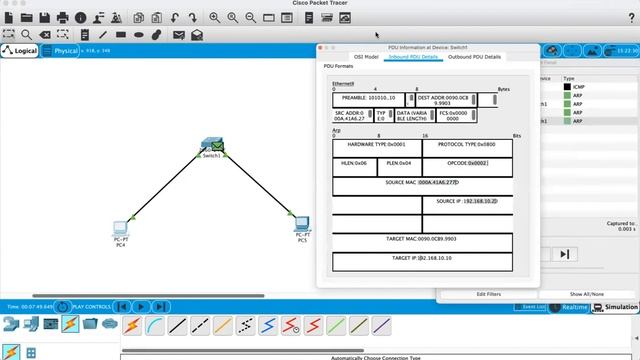Open the Activity Wizard info icon
Screen dimensions: 640x360
[x=80, y=18]
